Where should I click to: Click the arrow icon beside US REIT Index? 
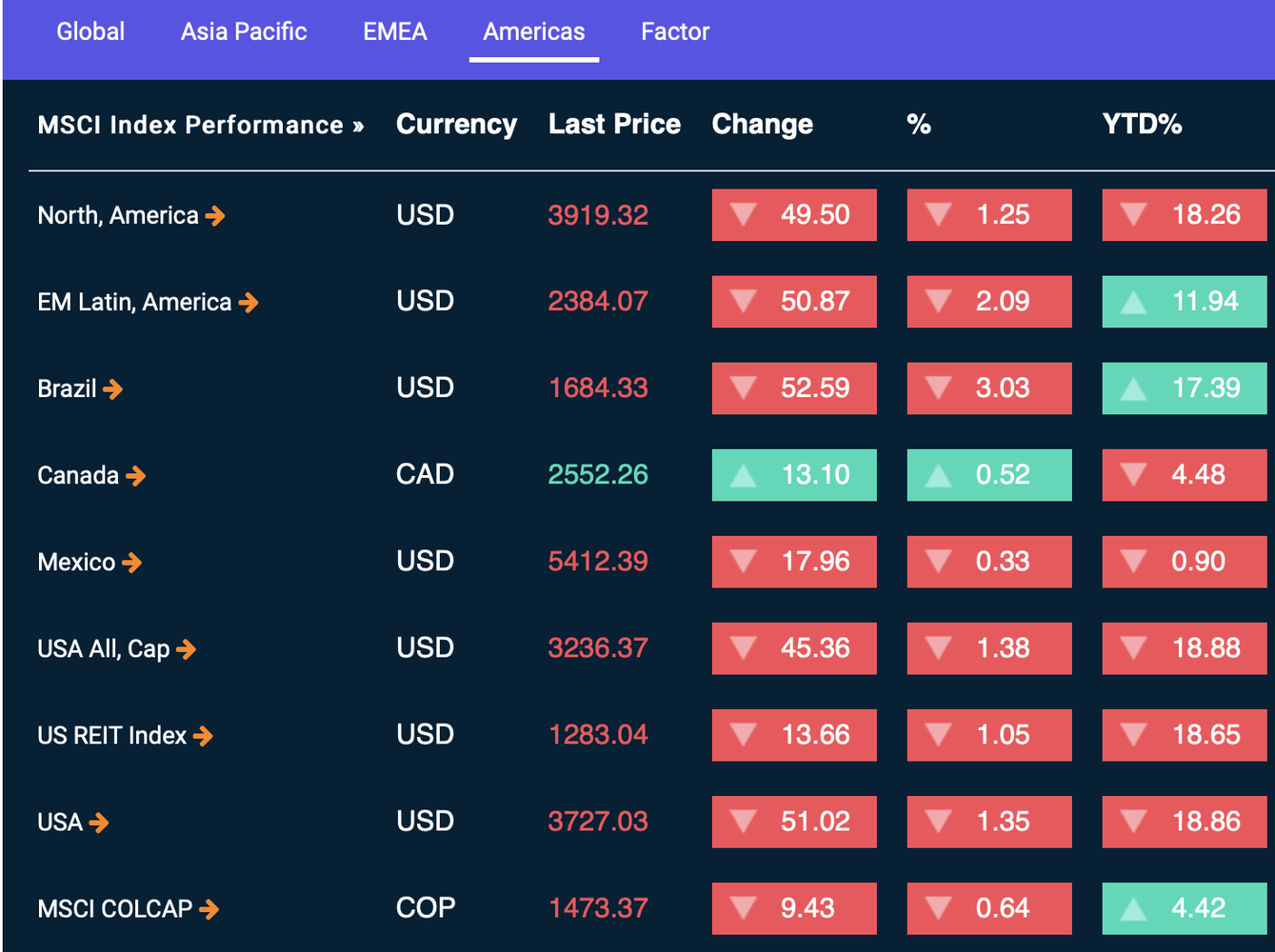pos(203,736)
